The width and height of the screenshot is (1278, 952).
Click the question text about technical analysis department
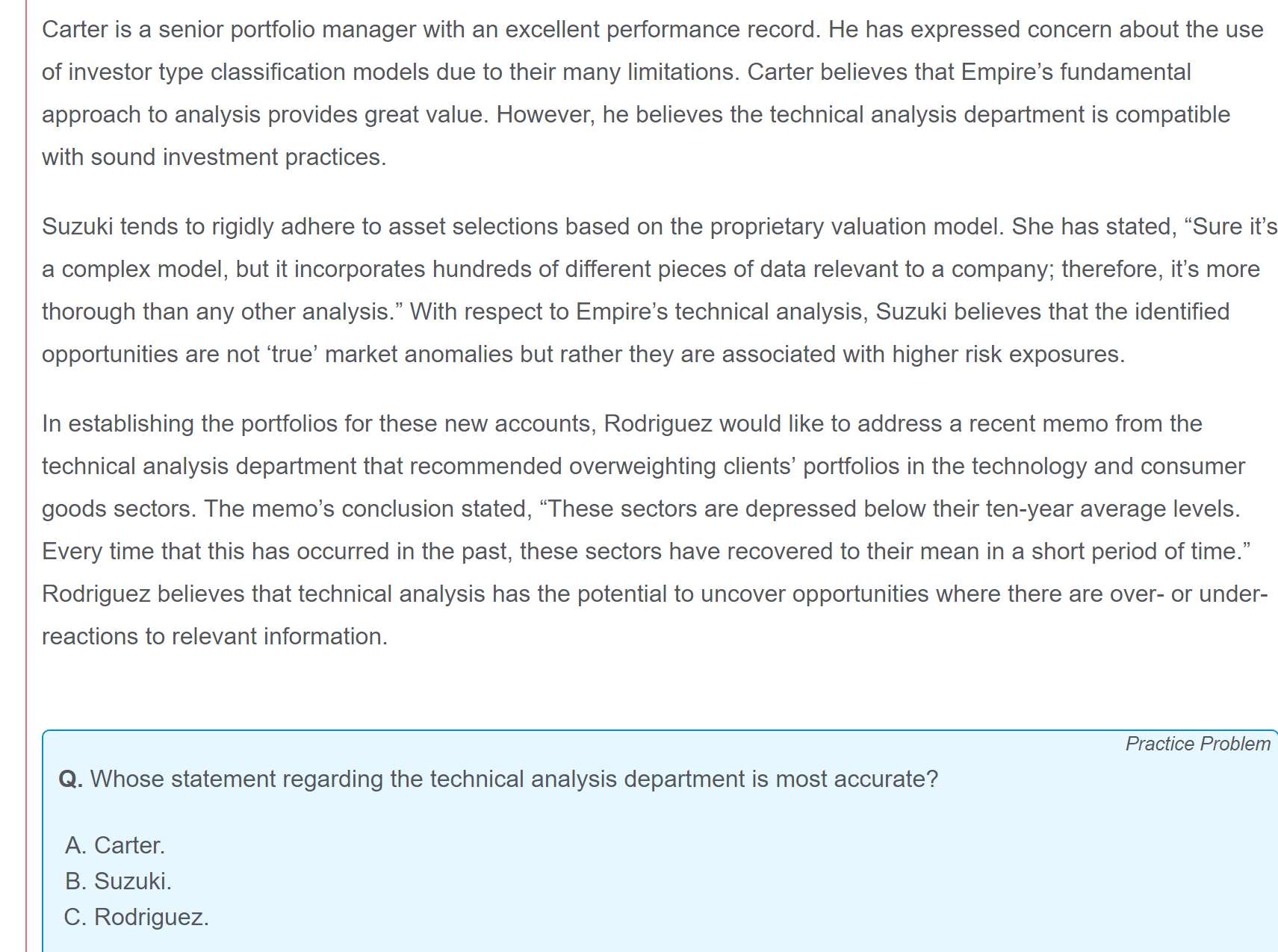click(514, 780)
